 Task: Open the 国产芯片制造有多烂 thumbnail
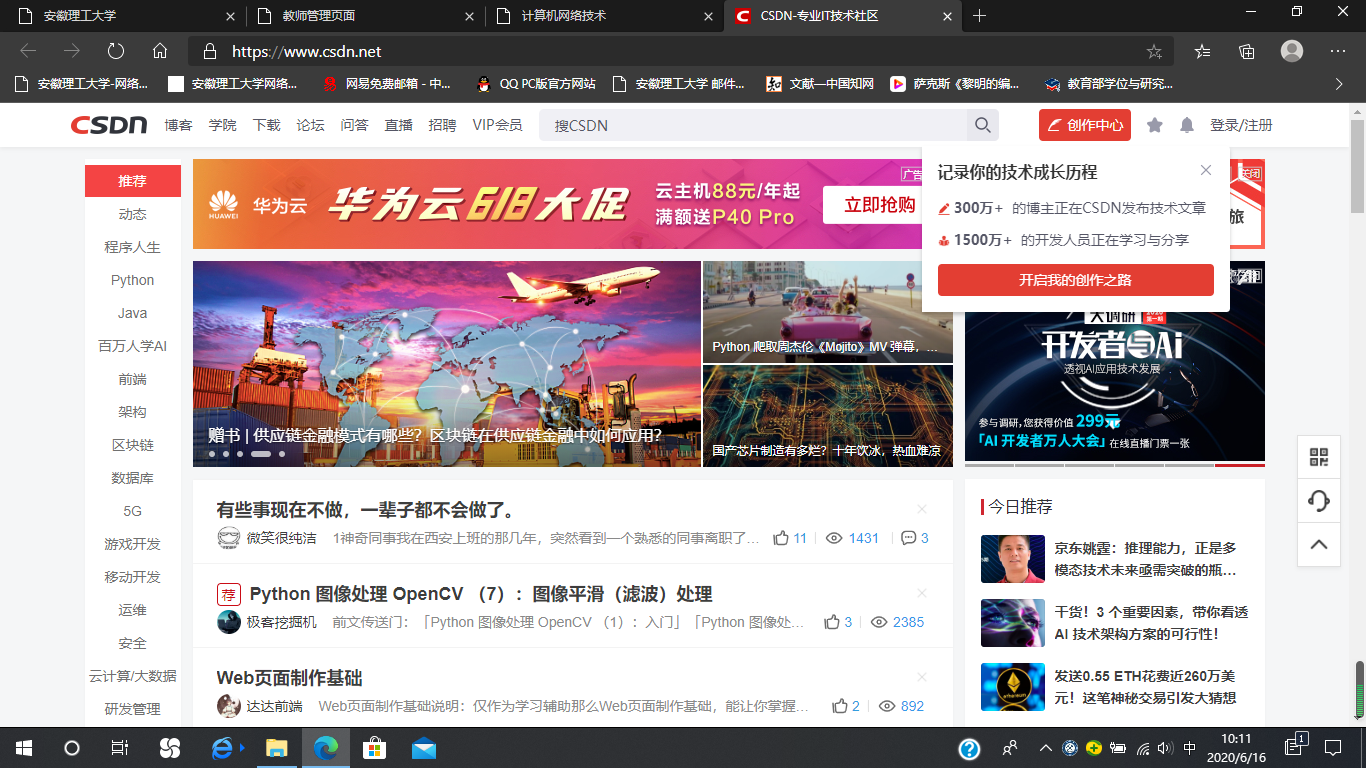click(828, 416)
